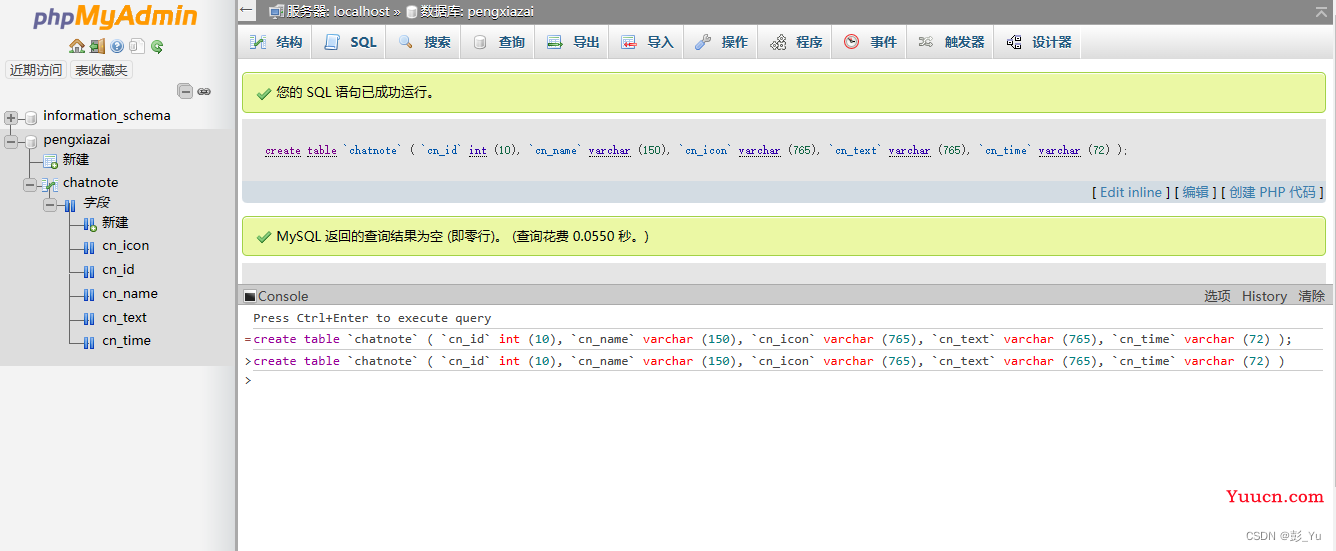Click the 创建 PHP 代码 link
Image resolution: width=1336 pixels, height=551 pixels.
tap(1273, 192)
